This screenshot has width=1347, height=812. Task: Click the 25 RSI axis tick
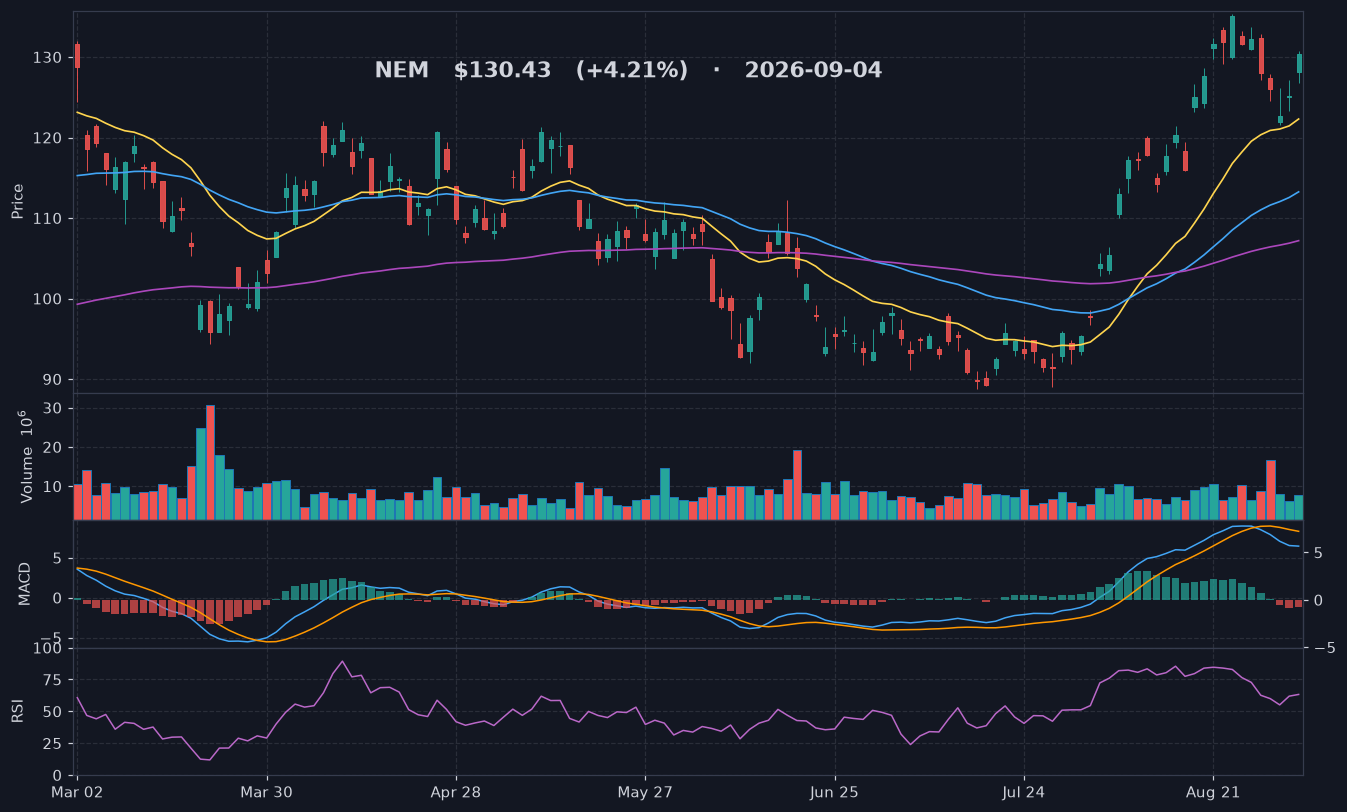point(53,744)
